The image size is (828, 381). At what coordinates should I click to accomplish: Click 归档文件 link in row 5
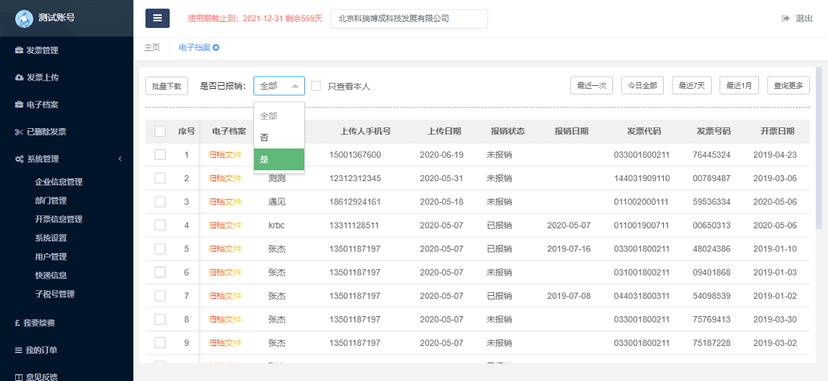tap(225, 249)
